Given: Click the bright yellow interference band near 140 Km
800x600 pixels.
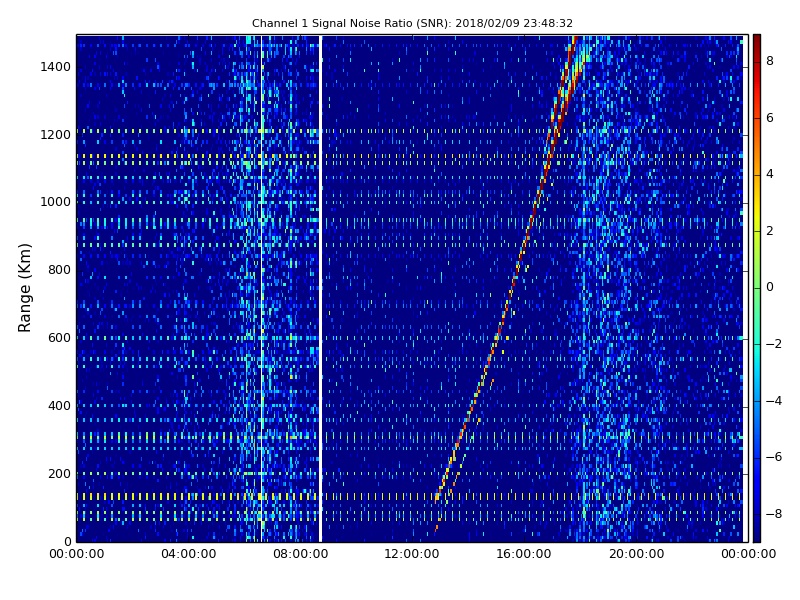Looking at the screenshot, I should (x=409, y=496).
